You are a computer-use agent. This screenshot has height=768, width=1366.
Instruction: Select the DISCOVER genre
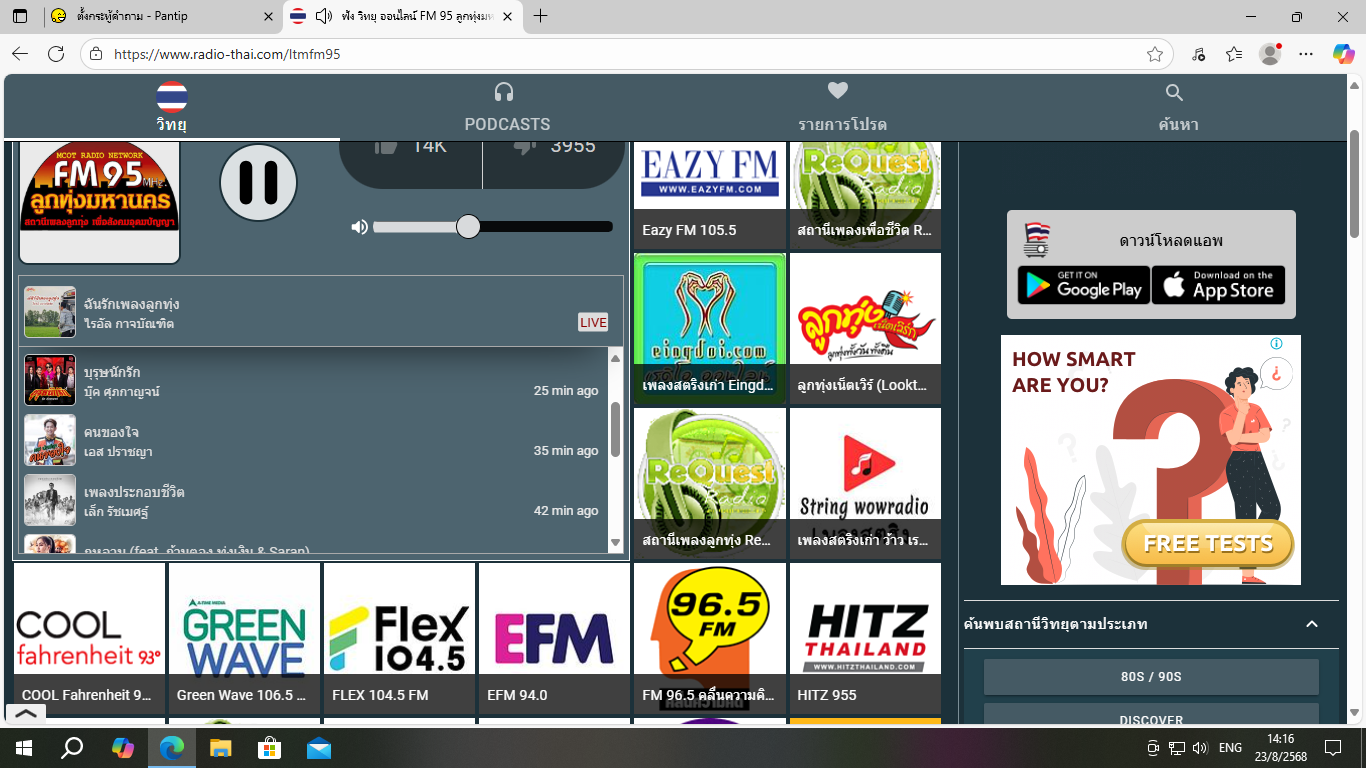pyautogui.click(x=1151, y=714)
